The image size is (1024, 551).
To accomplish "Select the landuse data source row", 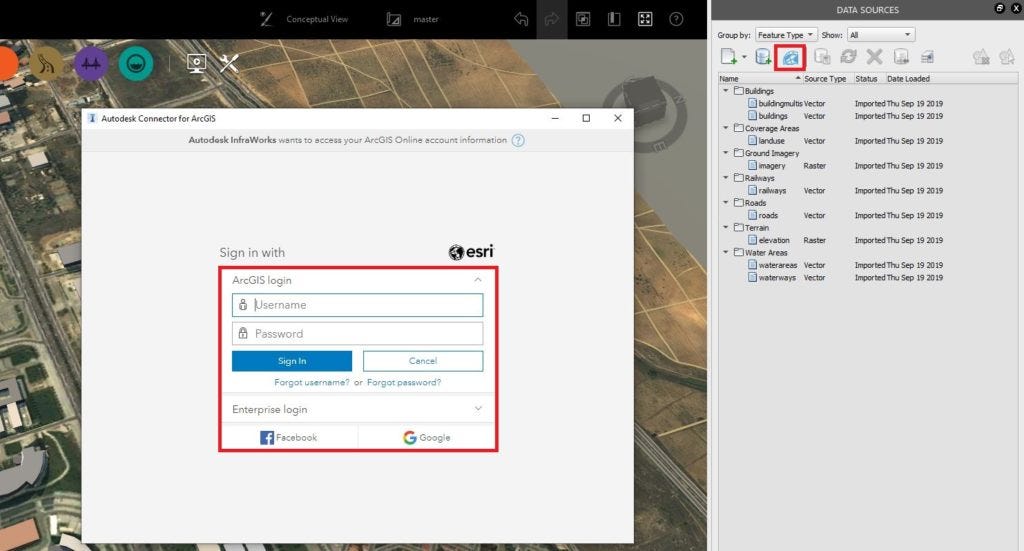I will 845,140.
